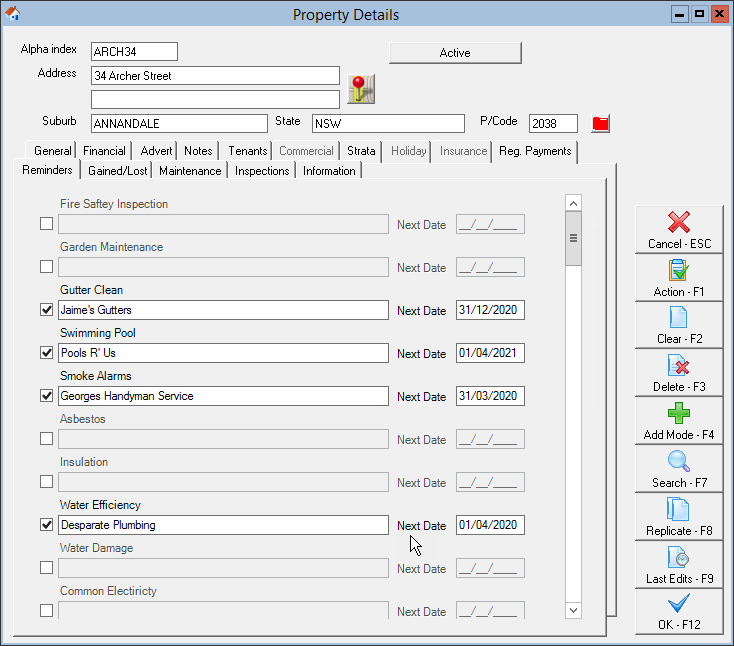734x646 pixels.
Task: Click the Last Edits - F9 button
Action: [679, 565]
